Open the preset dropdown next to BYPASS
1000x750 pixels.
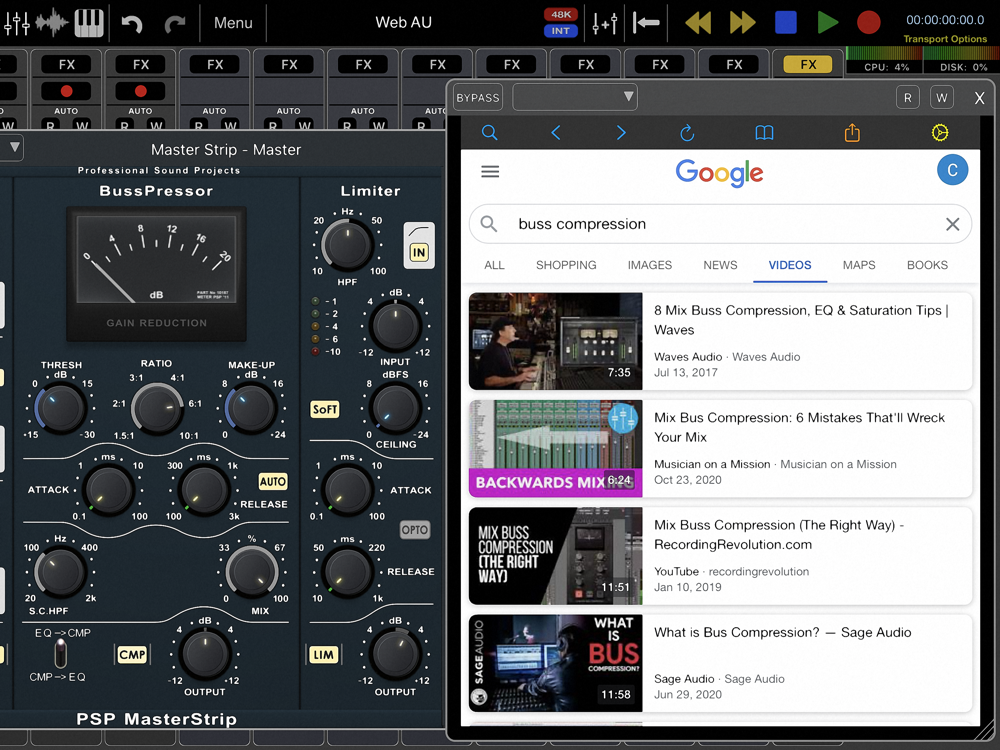575,97
